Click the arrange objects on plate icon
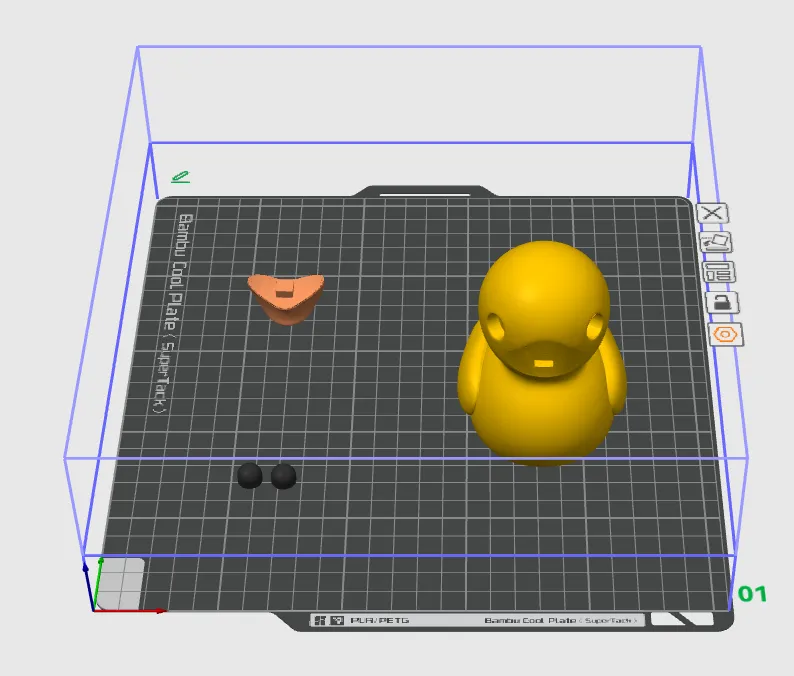This screenshot has width=794, height=676. (719, 272)
